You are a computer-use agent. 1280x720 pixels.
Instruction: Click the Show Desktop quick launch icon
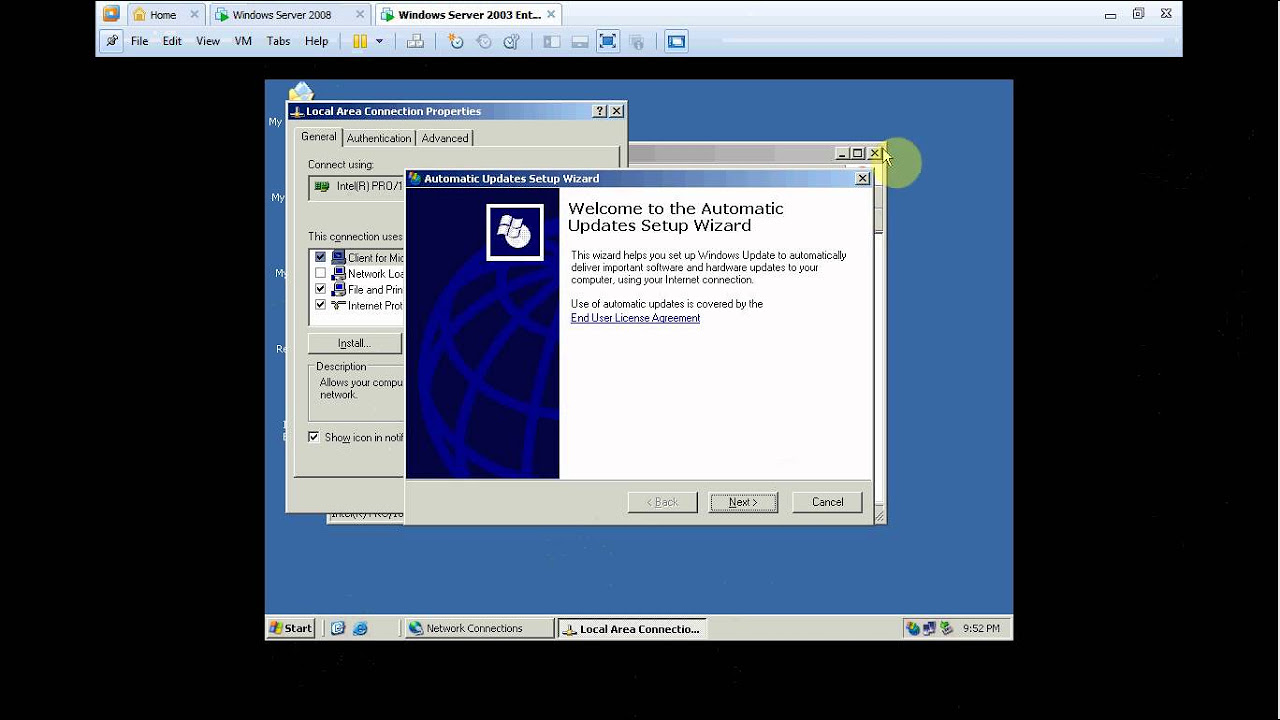click(338, 628)
